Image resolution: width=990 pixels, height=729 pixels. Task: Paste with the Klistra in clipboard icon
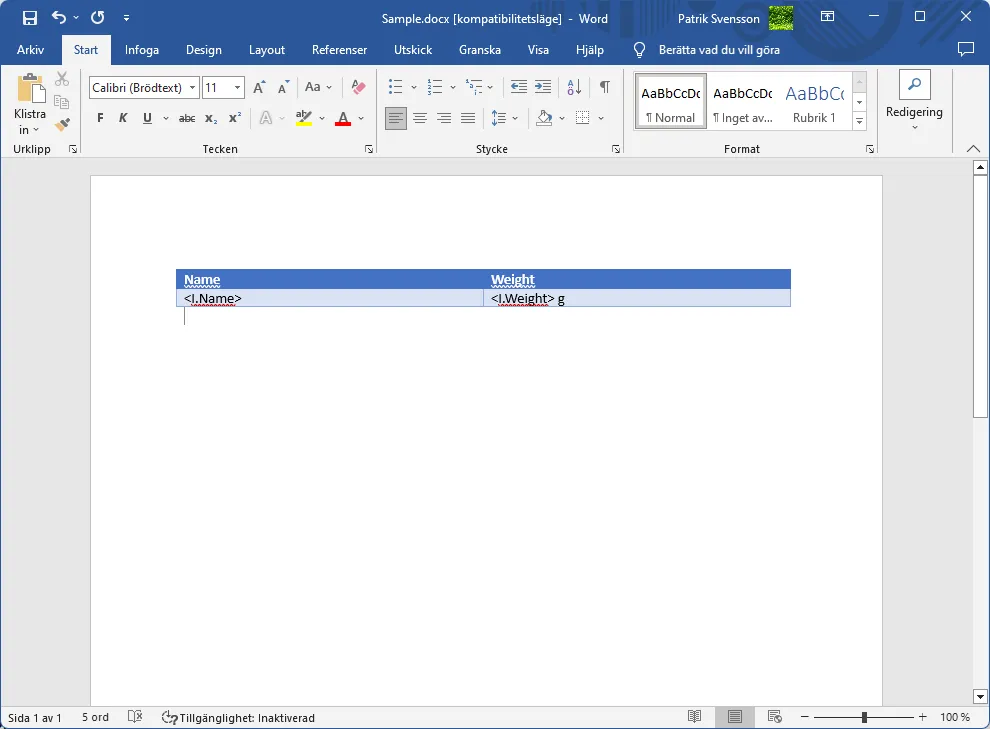(x=30, y=88)
